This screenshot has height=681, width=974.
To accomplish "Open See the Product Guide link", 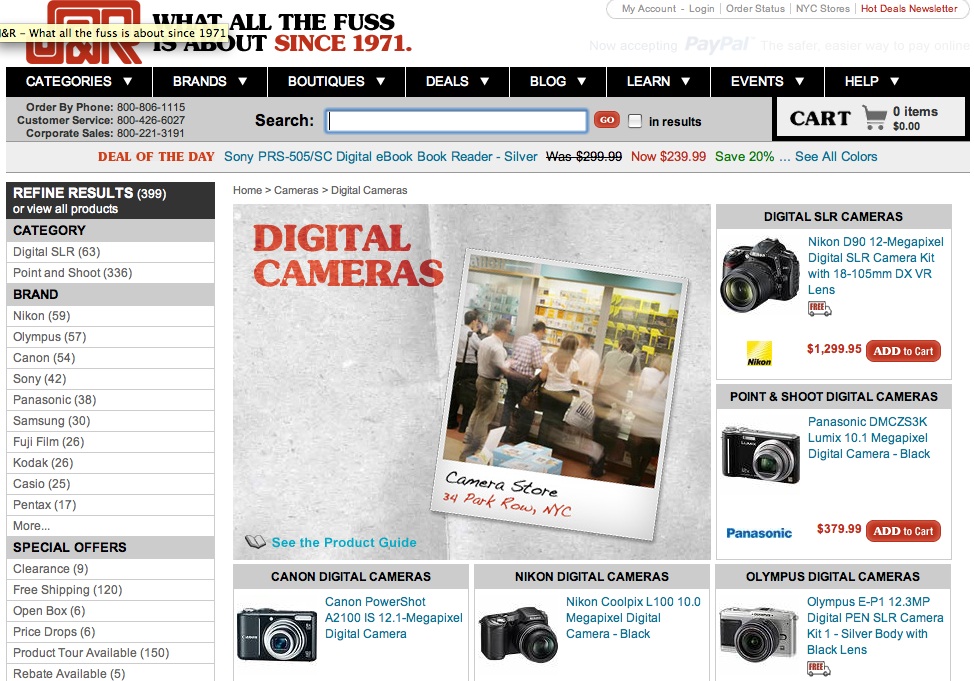I will (344, 542).
